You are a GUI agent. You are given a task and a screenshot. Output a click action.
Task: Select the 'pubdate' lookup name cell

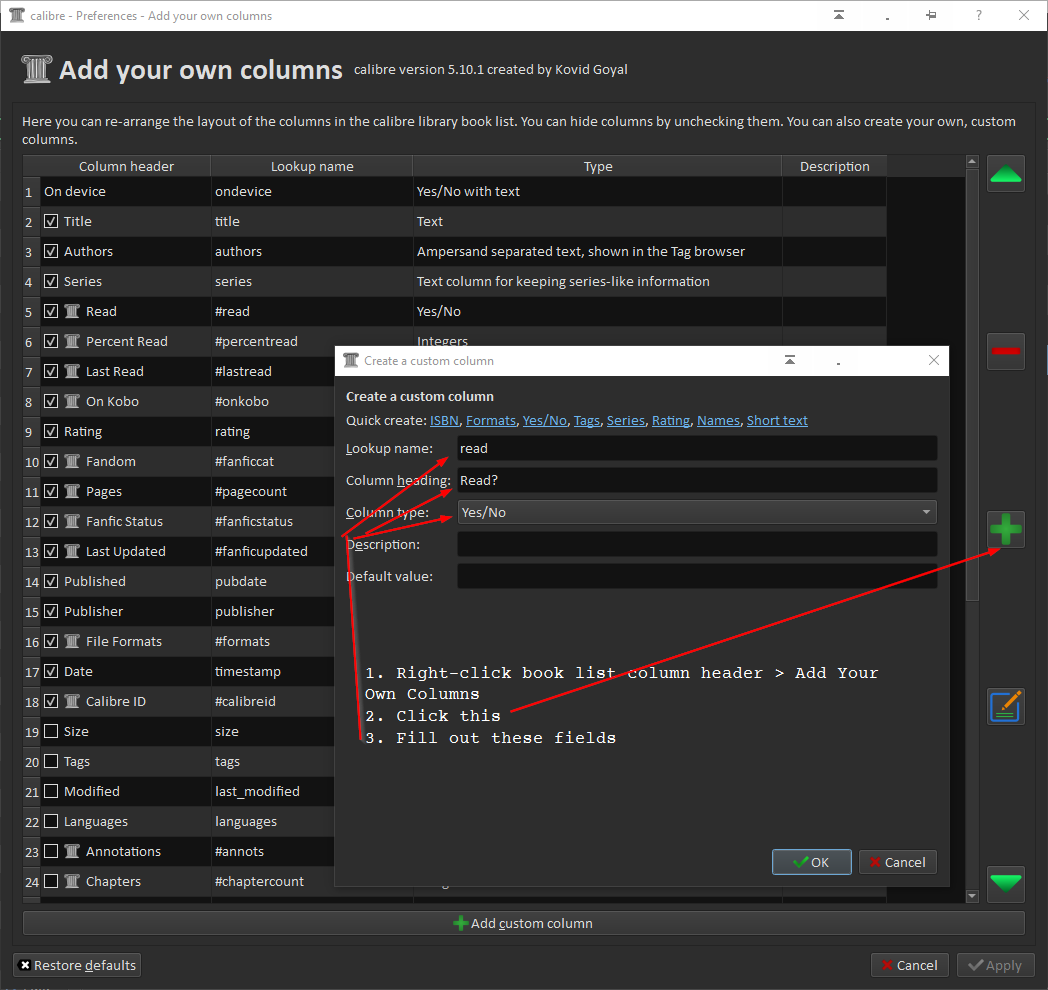coord(273,581)
